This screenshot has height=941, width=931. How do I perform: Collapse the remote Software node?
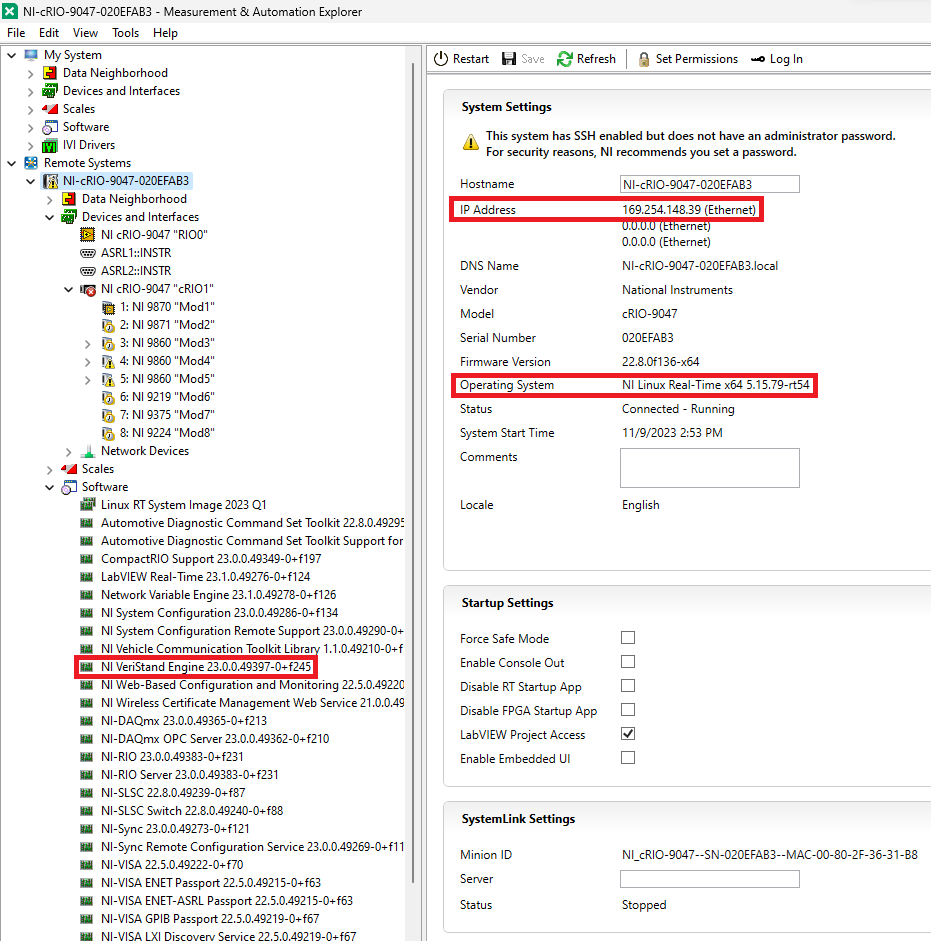click(x=50, y=487)
